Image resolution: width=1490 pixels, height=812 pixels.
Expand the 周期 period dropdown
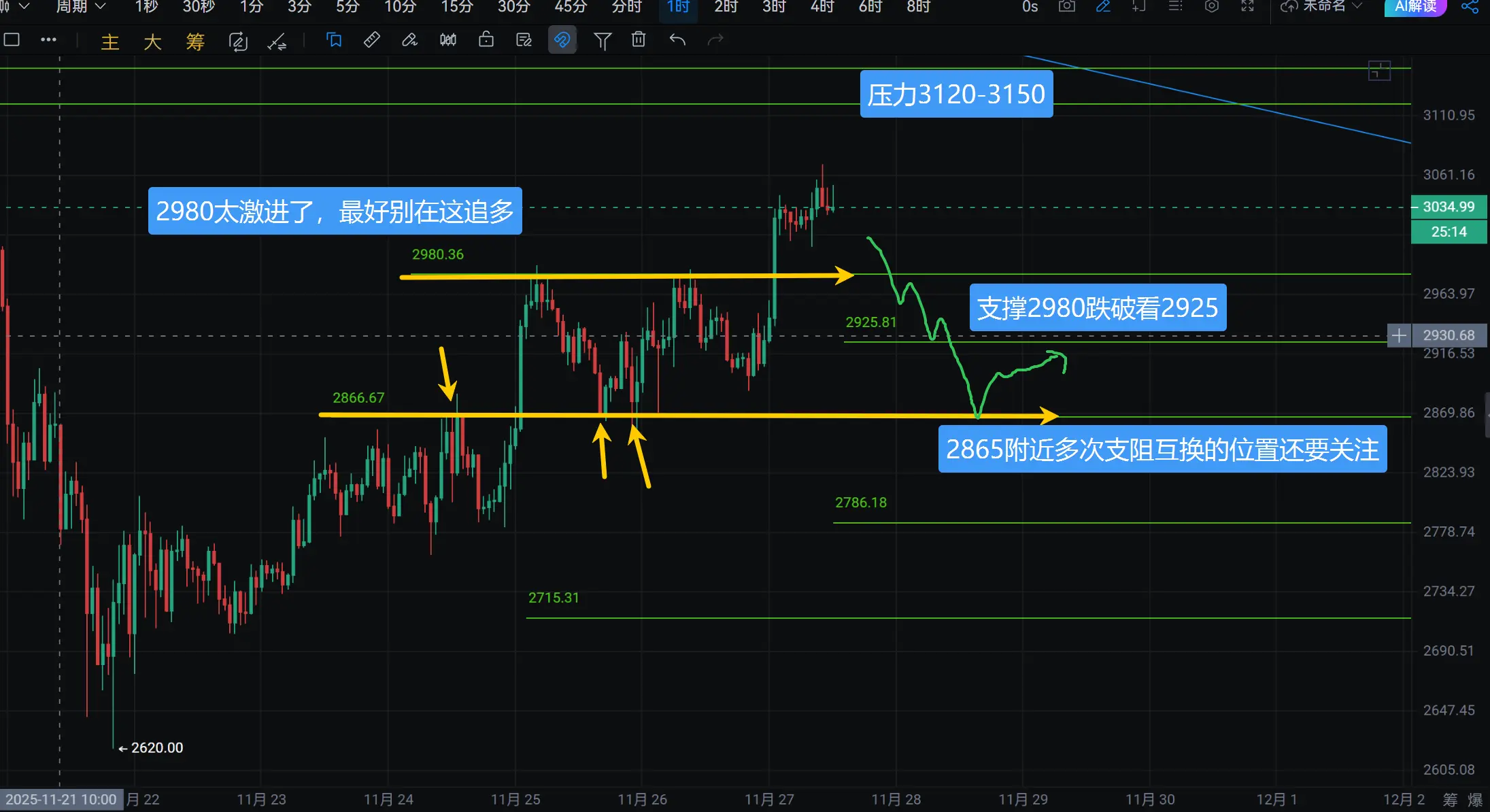point(80,7)
